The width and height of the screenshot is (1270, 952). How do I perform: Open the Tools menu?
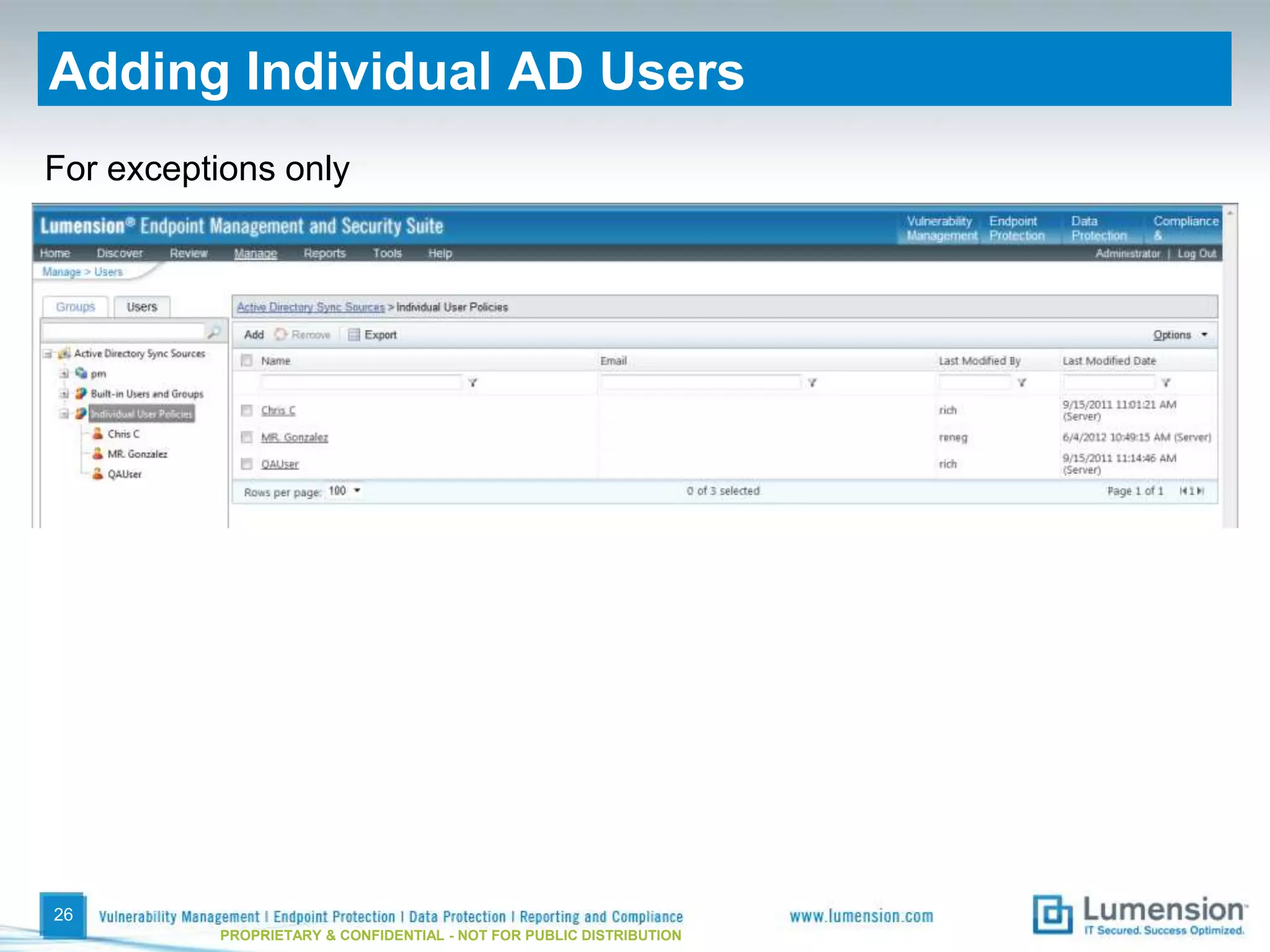tap(388, 253)
